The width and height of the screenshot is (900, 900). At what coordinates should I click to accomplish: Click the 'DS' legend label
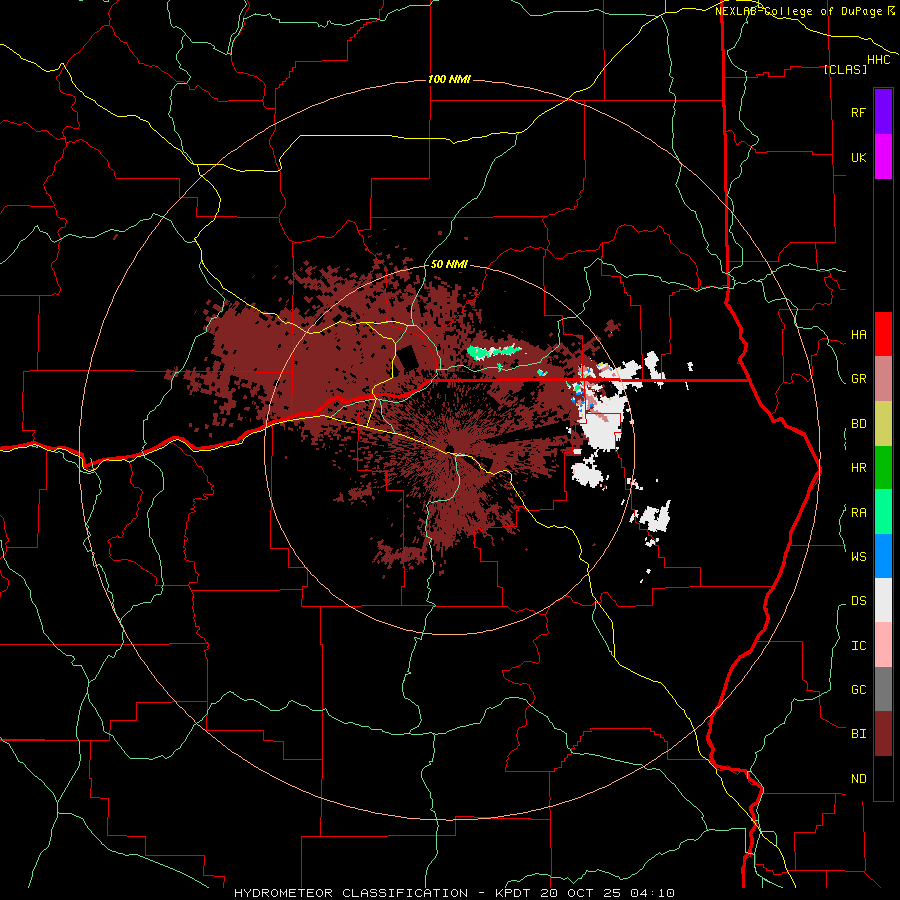click(x=858, y=600)
